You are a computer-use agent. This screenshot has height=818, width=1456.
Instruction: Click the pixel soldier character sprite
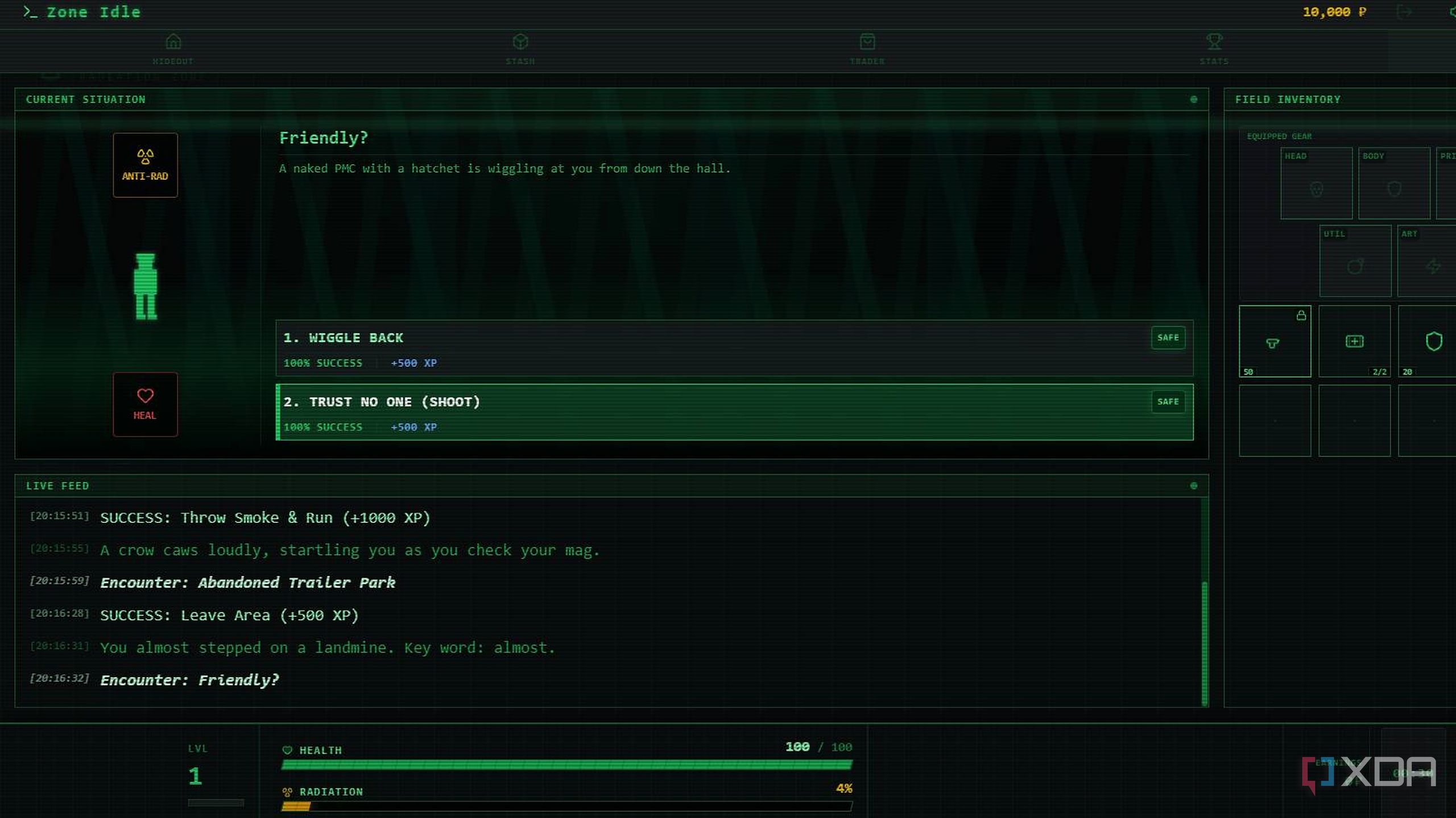(146, 286)
